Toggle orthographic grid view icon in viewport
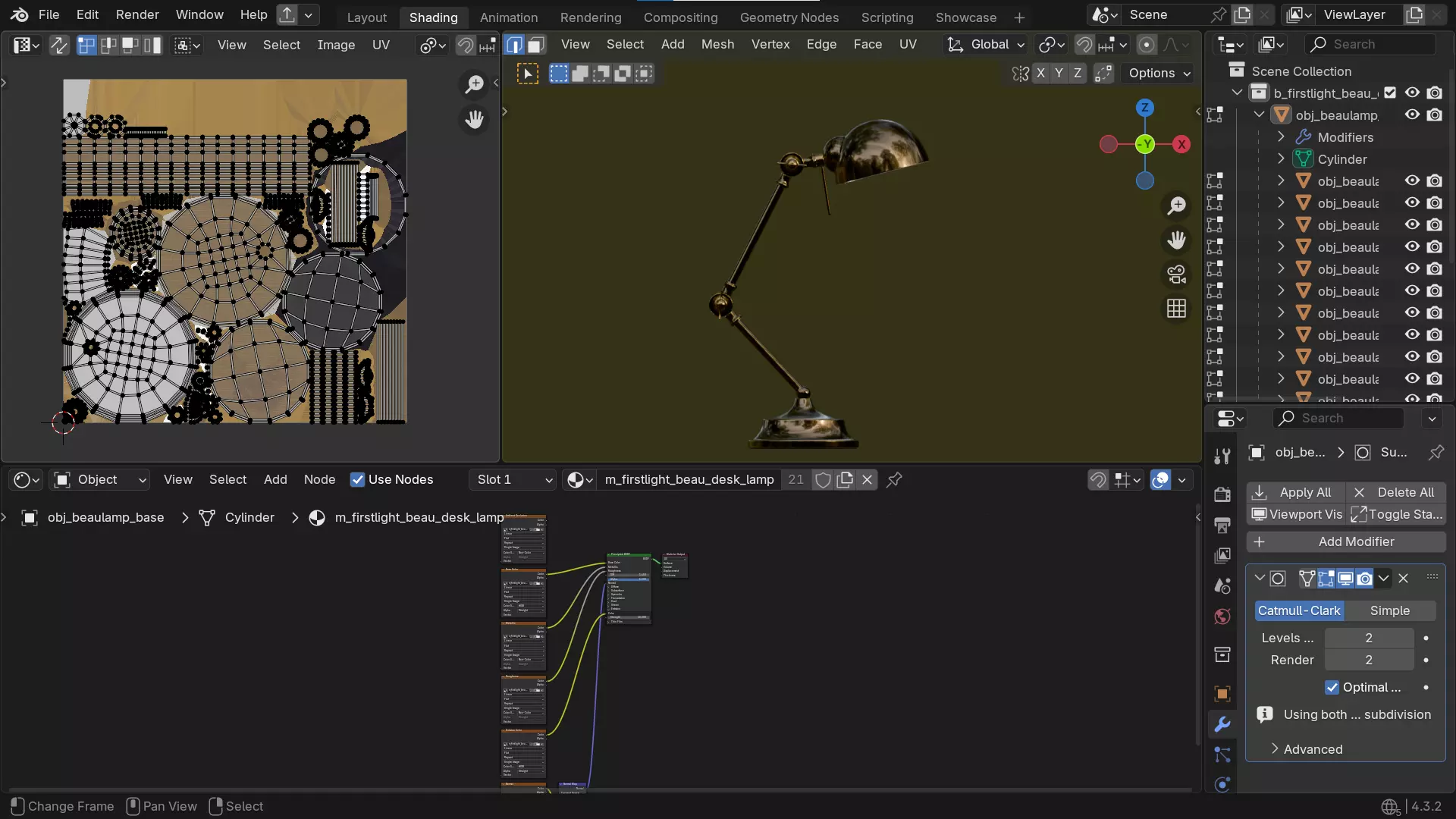This screenshot has height=819, width=1456. tap(1176, 309)
